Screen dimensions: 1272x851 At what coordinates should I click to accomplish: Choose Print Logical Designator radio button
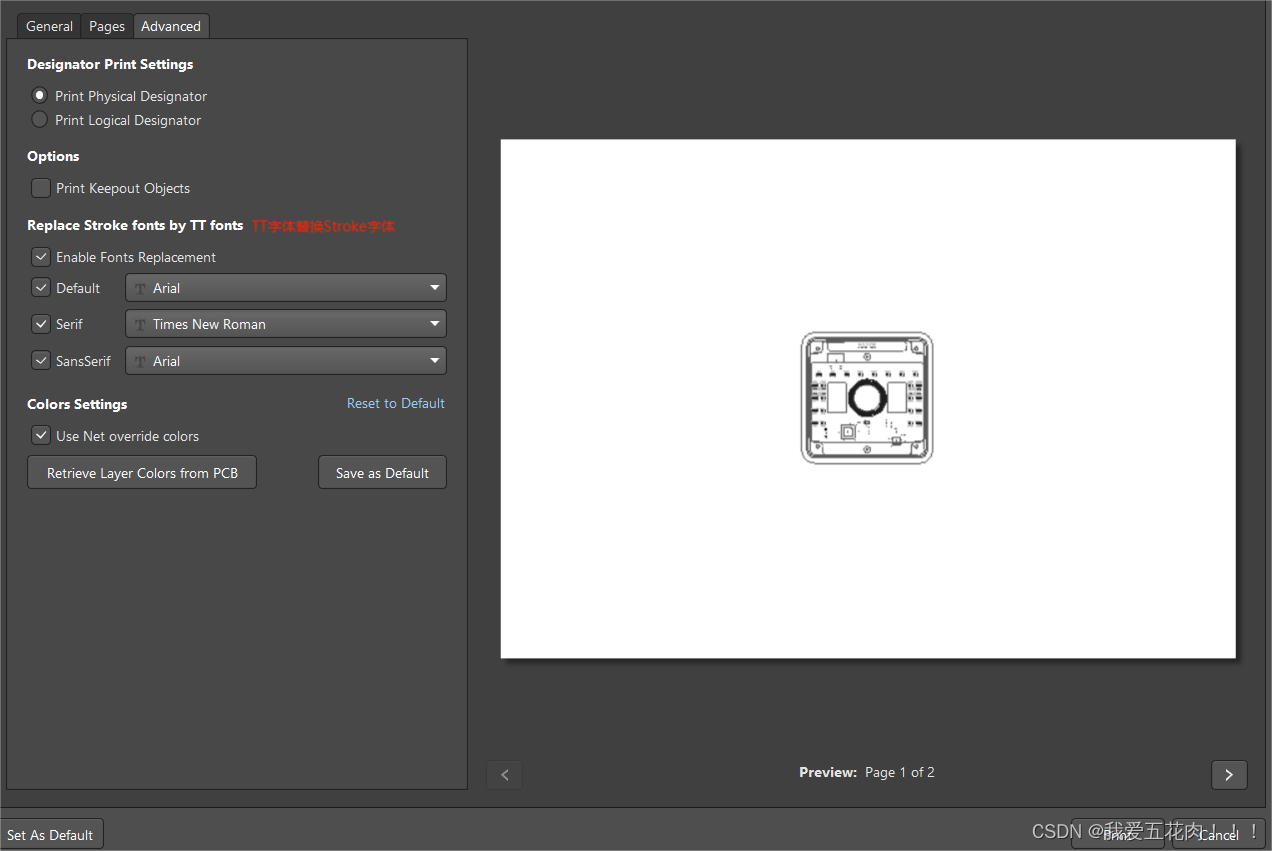(40, 120)
